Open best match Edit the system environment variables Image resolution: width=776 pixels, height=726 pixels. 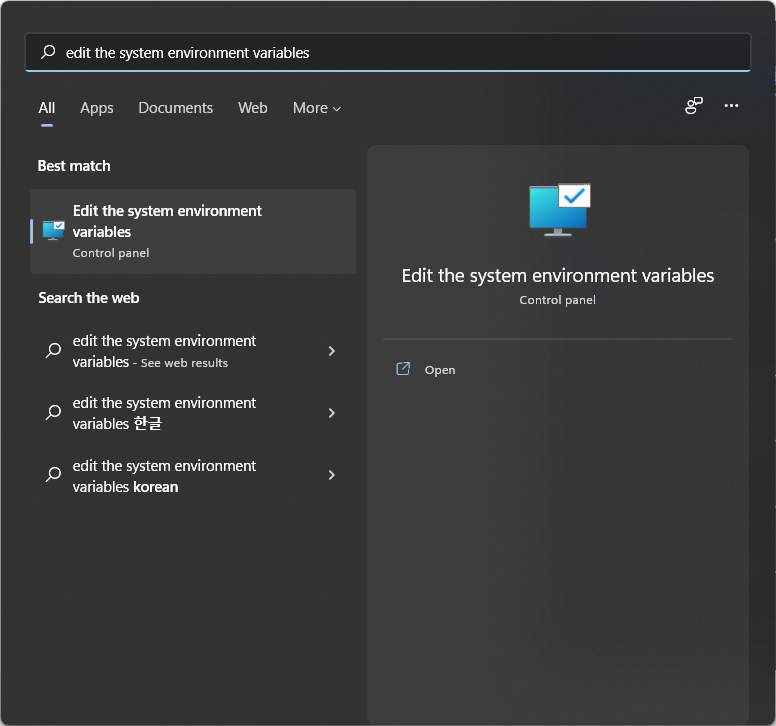(x=193, y=231)
